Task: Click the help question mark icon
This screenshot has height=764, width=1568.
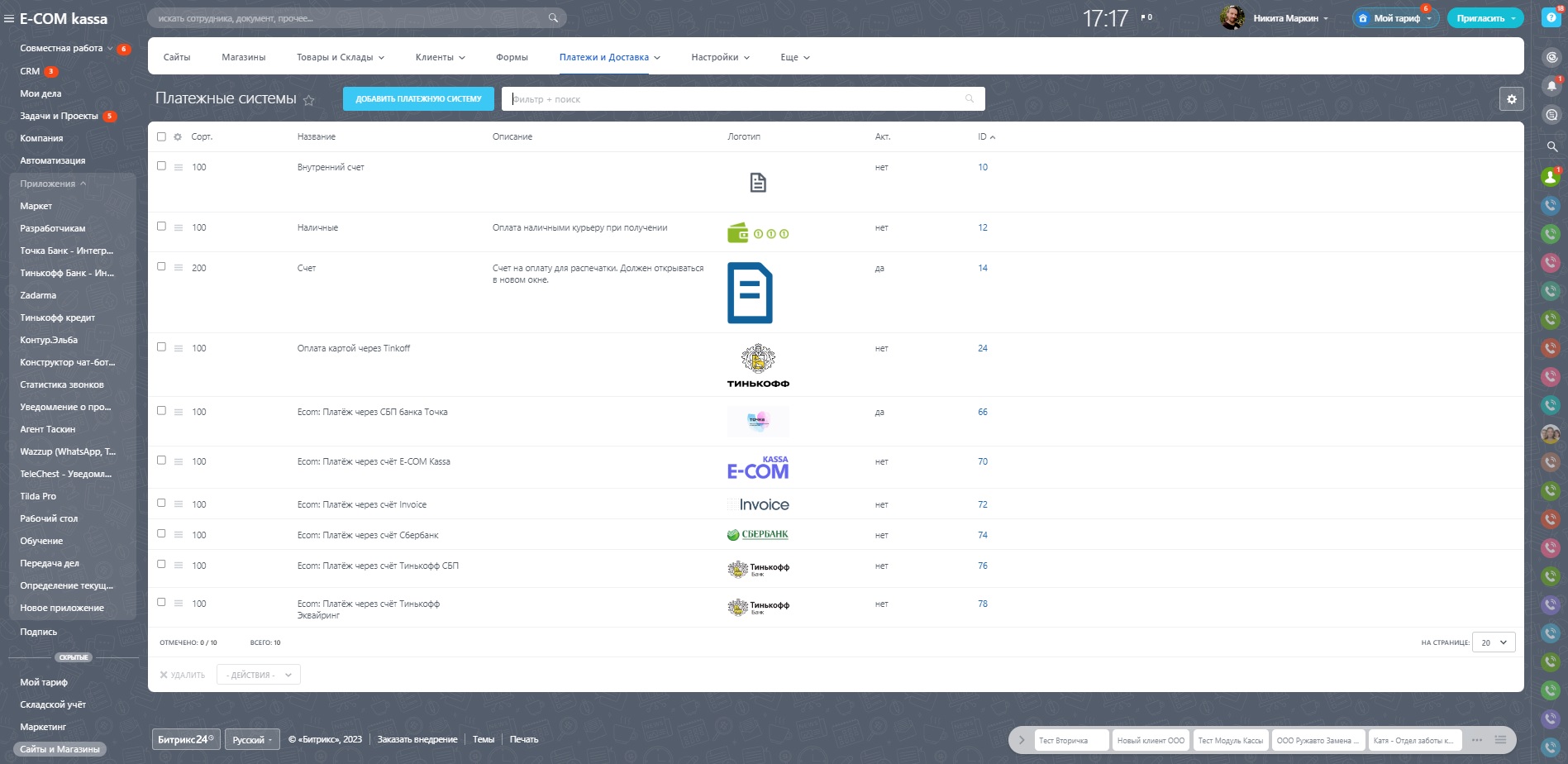Action: pos(1551,18)
